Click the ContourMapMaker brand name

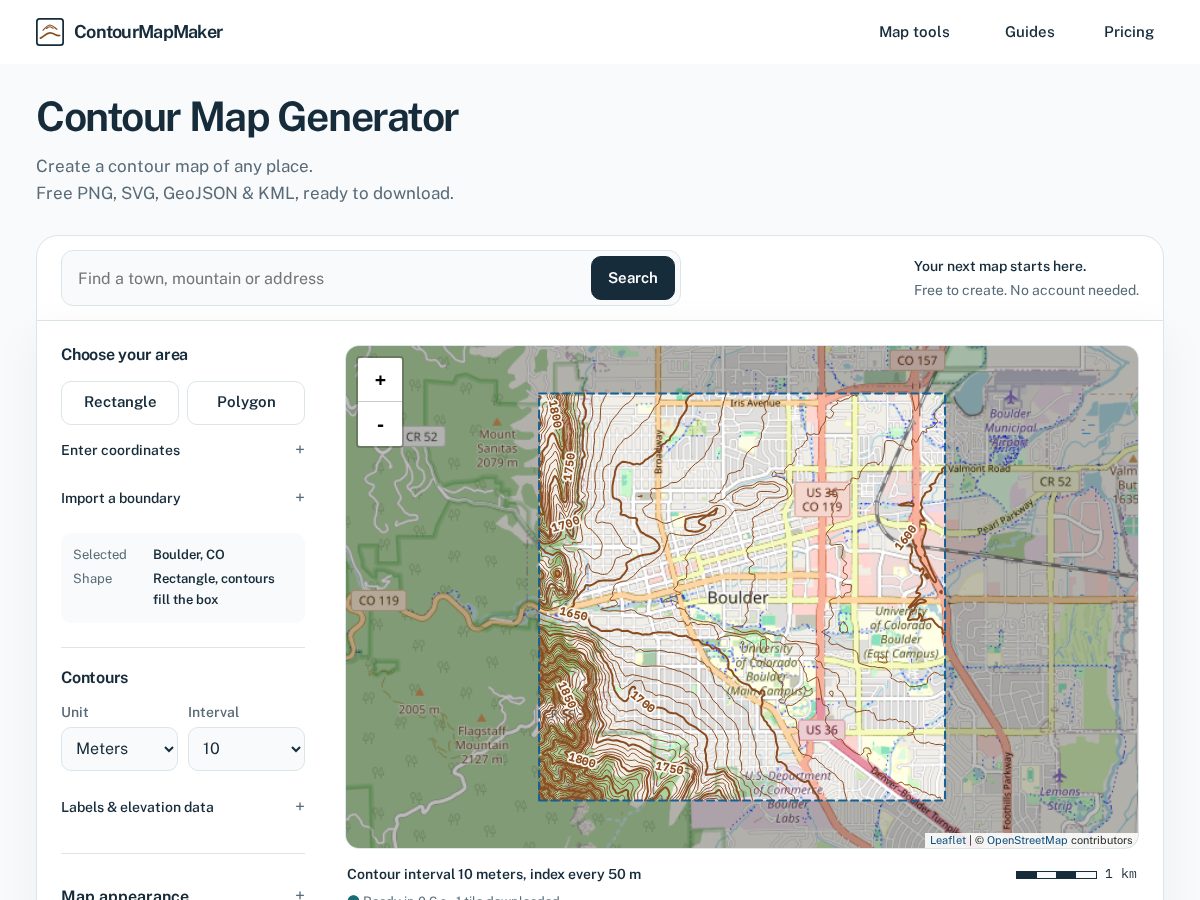148,32
